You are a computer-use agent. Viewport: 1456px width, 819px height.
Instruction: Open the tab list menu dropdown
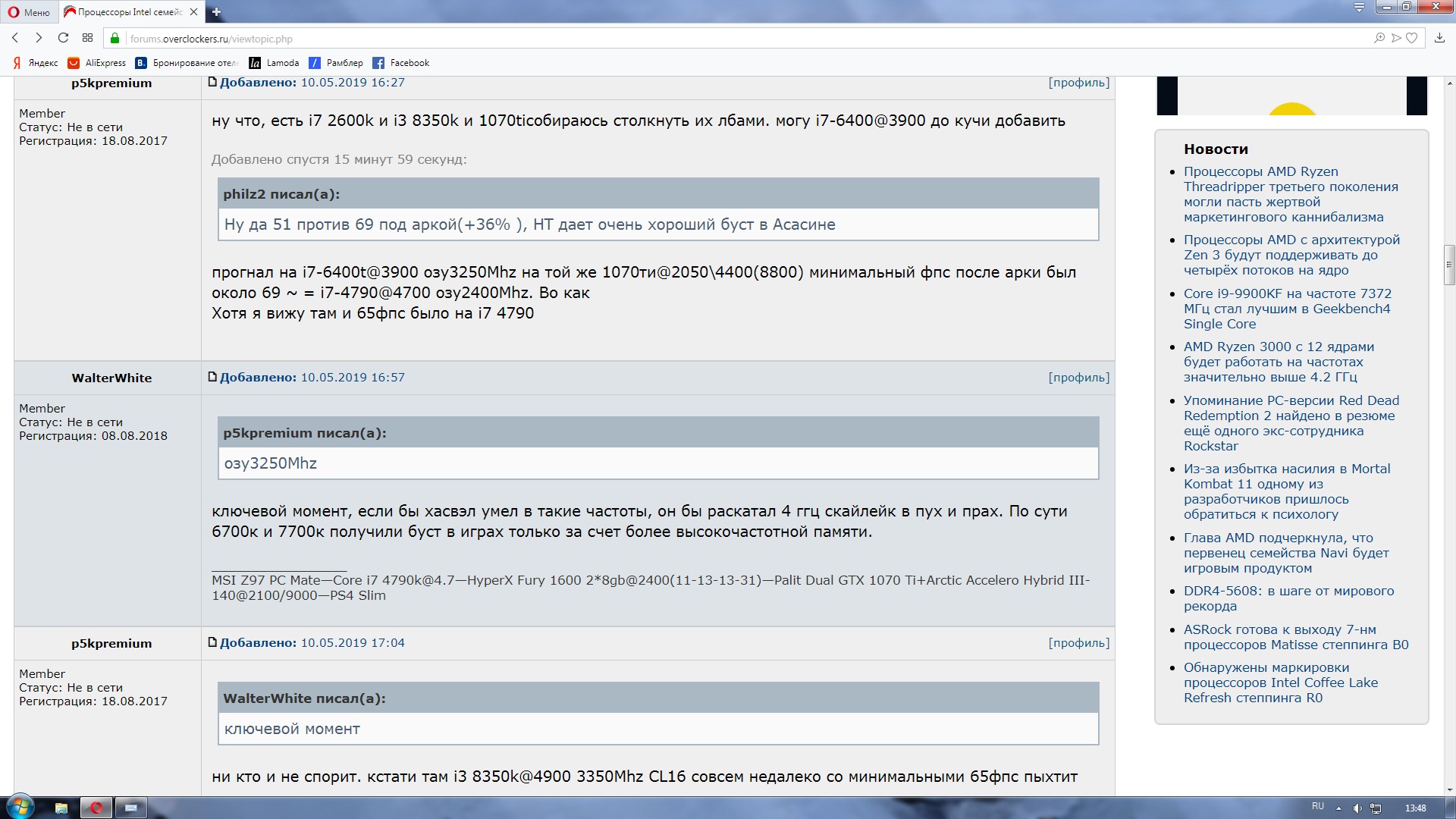tap(1359, 8)
